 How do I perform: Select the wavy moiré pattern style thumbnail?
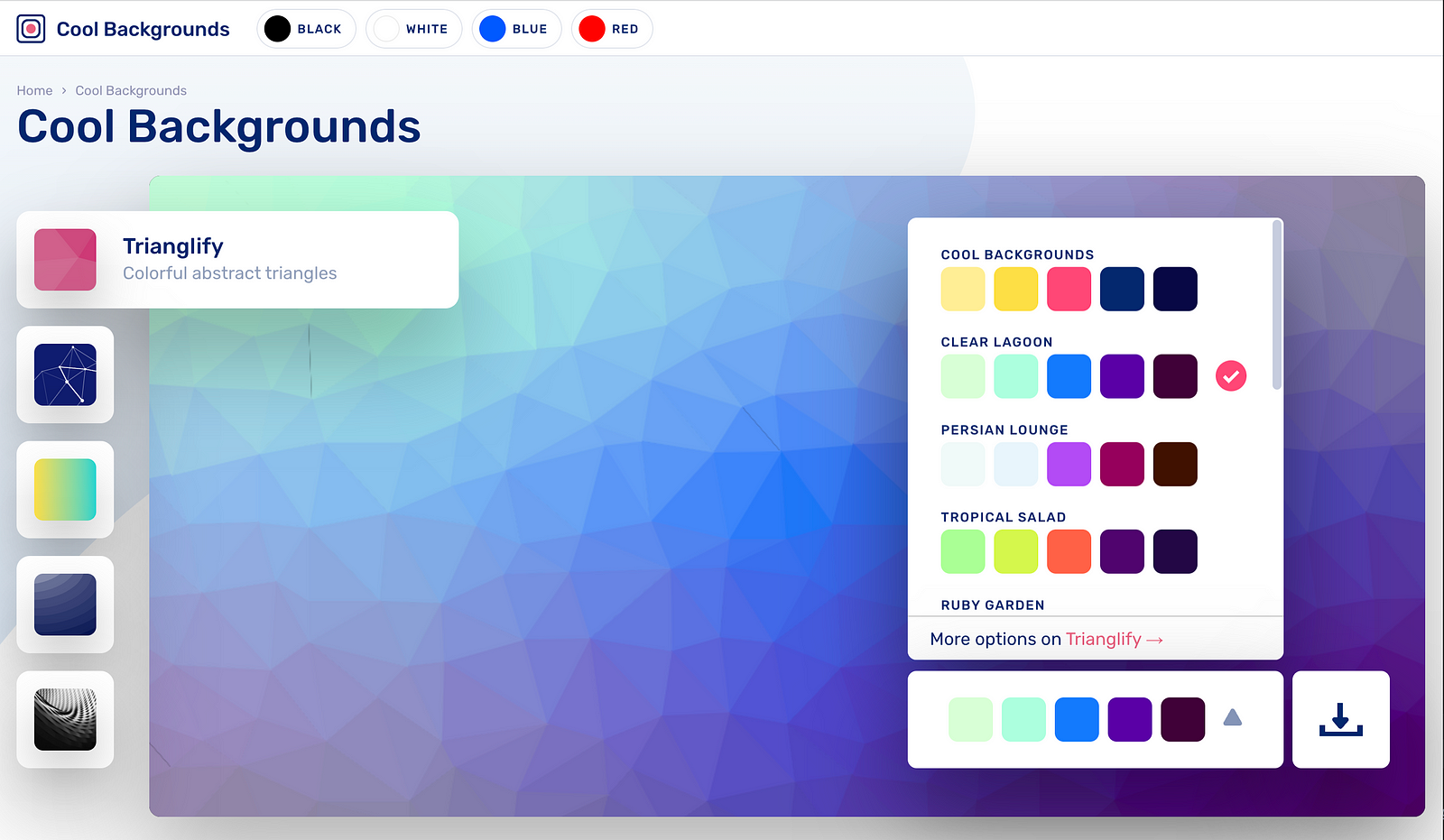[x=64, y=719]
